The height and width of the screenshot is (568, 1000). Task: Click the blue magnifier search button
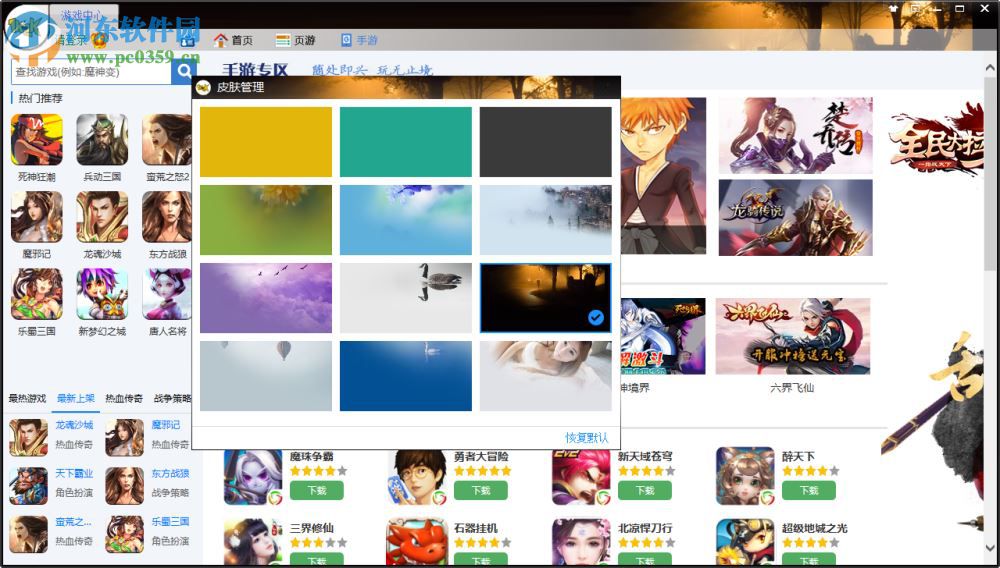coord(185,71)
